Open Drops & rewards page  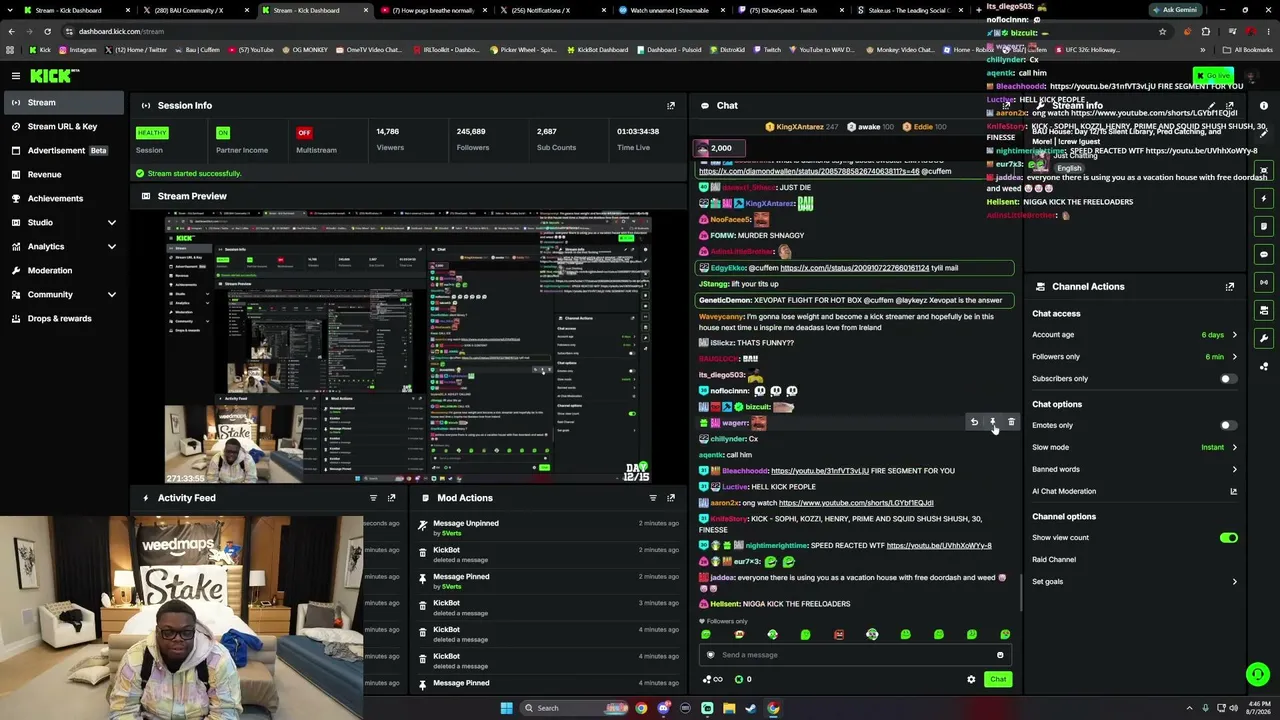64,318
